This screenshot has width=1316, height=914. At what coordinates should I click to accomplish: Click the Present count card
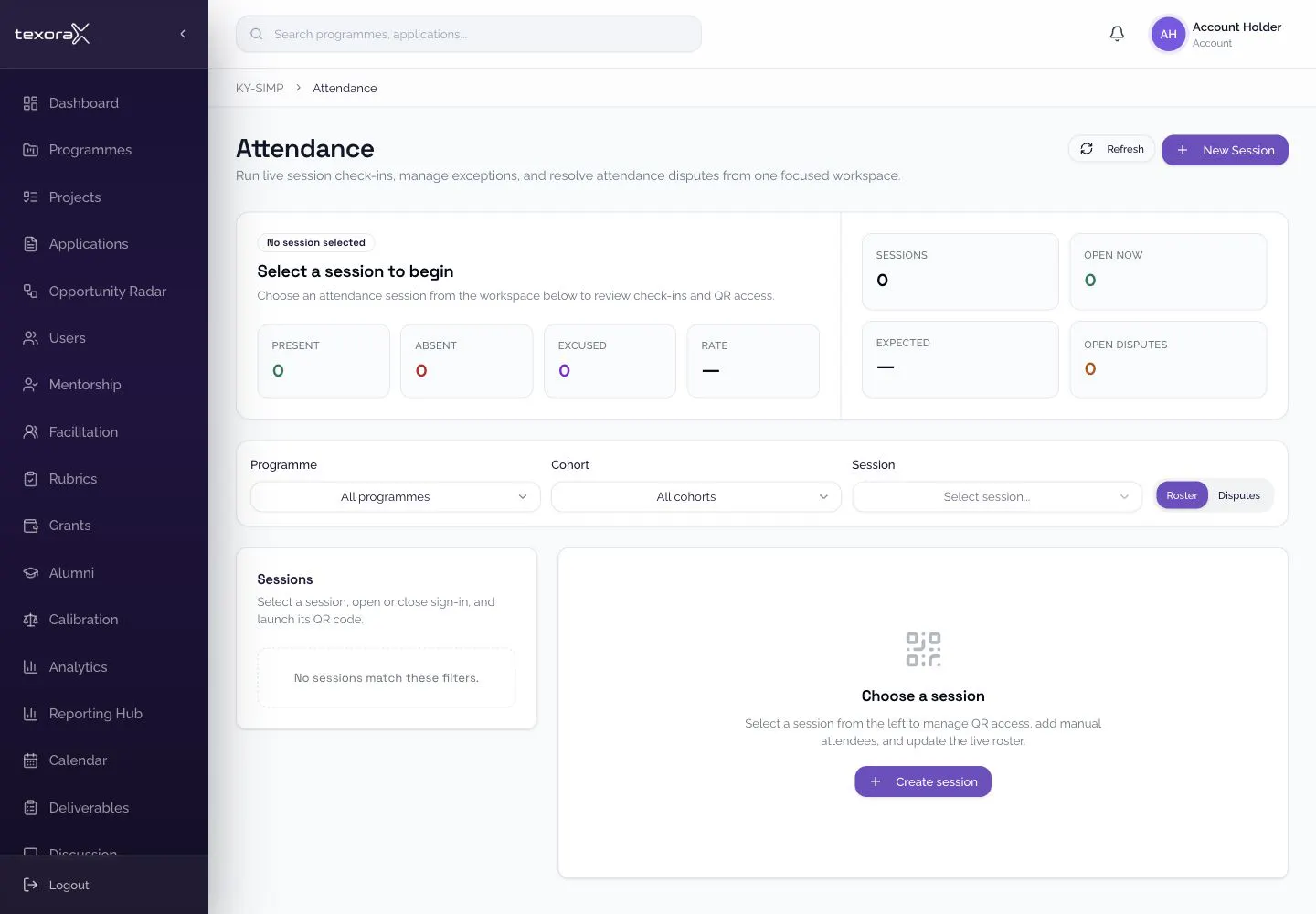coord(324,361)
